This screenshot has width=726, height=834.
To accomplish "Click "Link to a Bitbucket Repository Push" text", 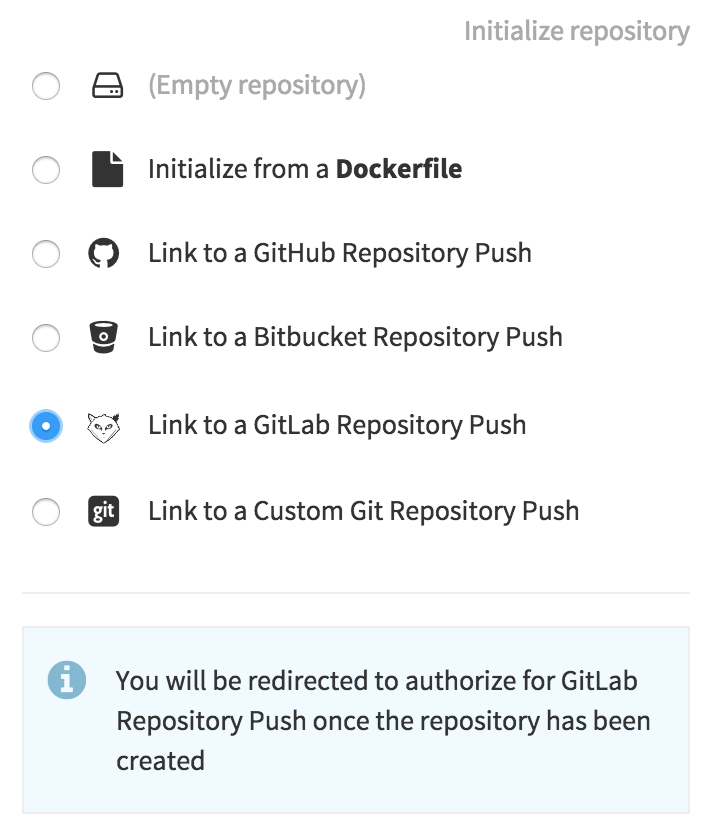I will [x=355, y=337].
